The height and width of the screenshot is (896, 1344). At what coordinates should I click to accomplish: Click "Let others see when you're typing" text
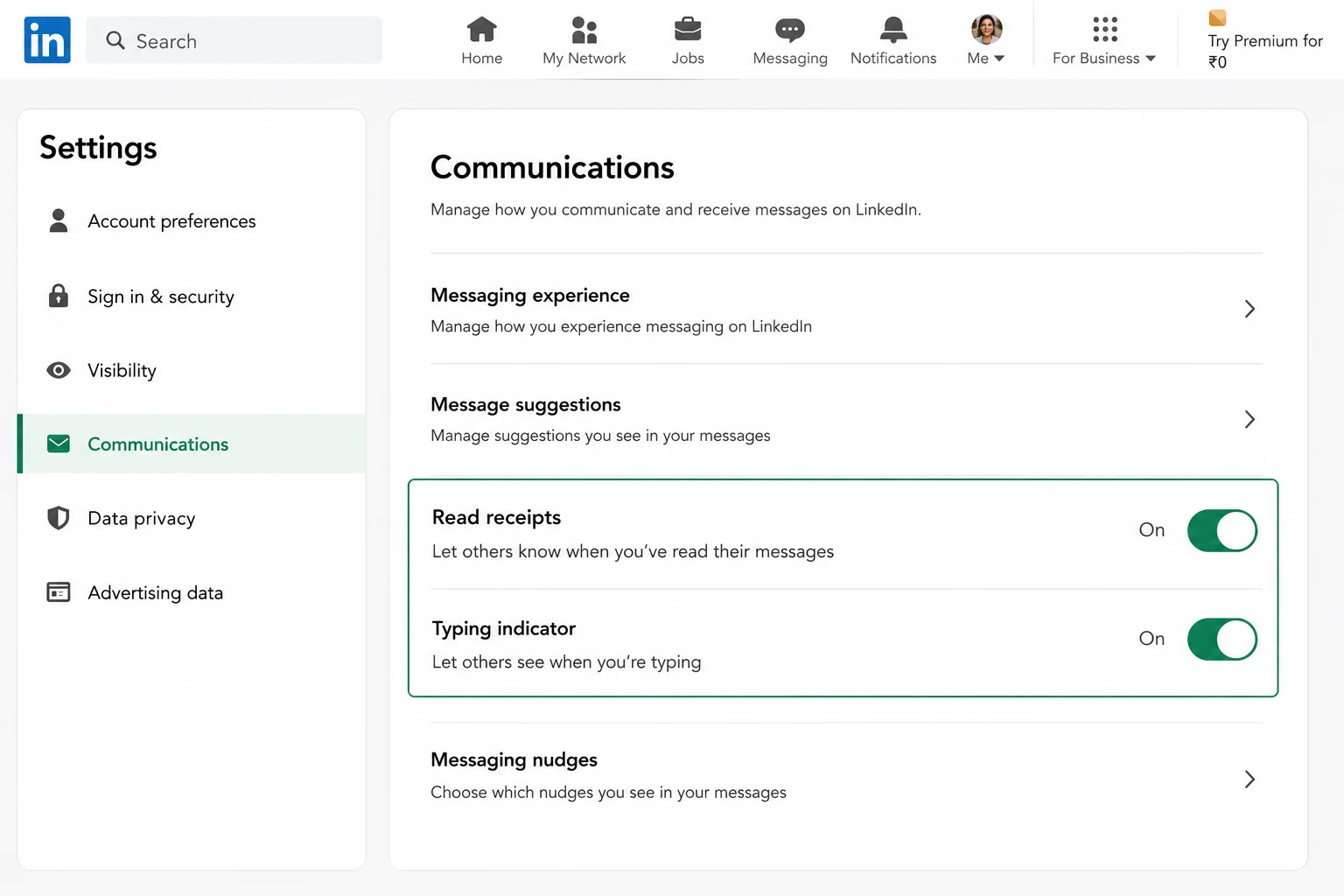566,661
